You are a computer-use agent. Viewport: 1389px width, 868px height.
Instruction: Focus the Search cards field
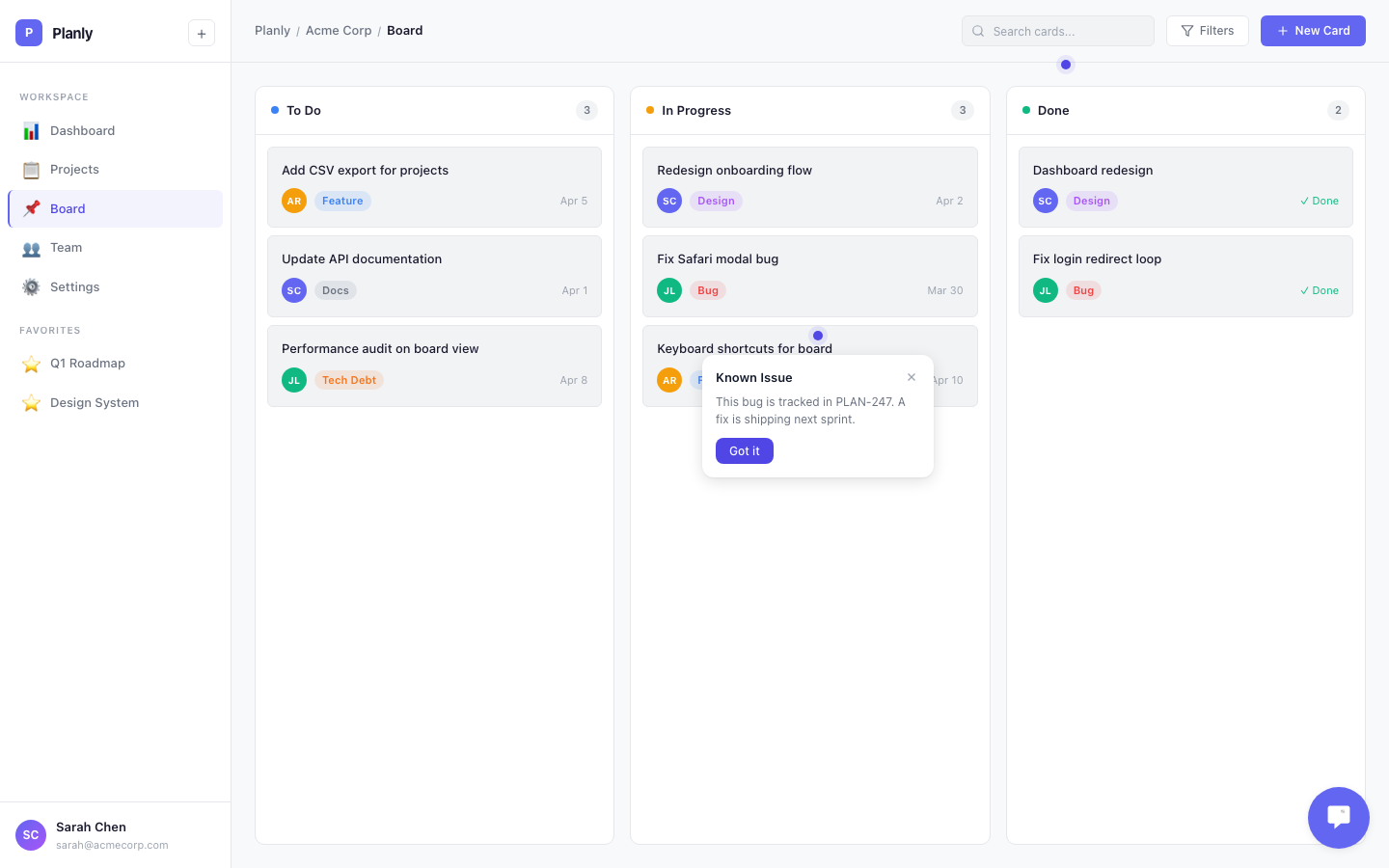[1058, 31]
